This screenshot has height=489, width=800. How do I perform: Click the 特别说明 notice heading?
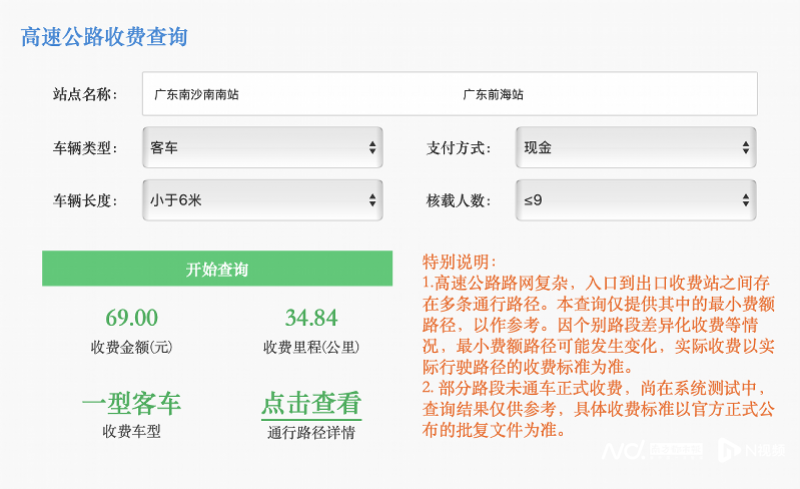460,262
